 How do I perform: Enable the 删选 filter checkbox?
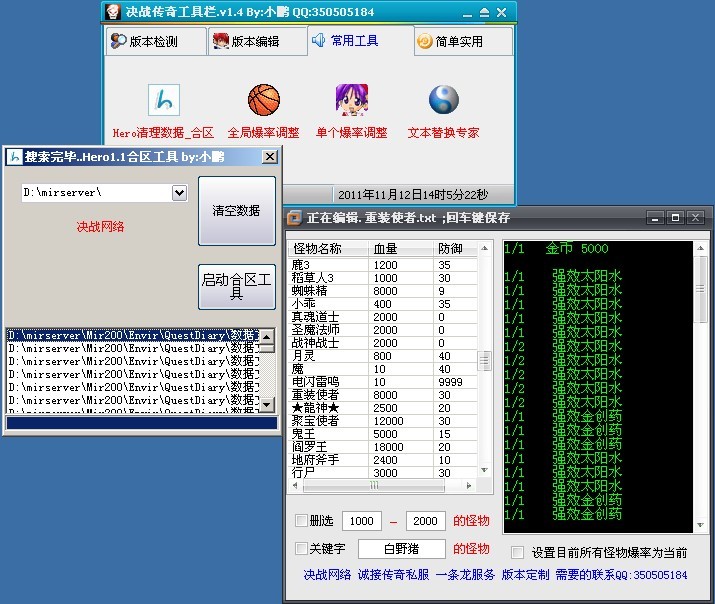(x=302, y=521)
